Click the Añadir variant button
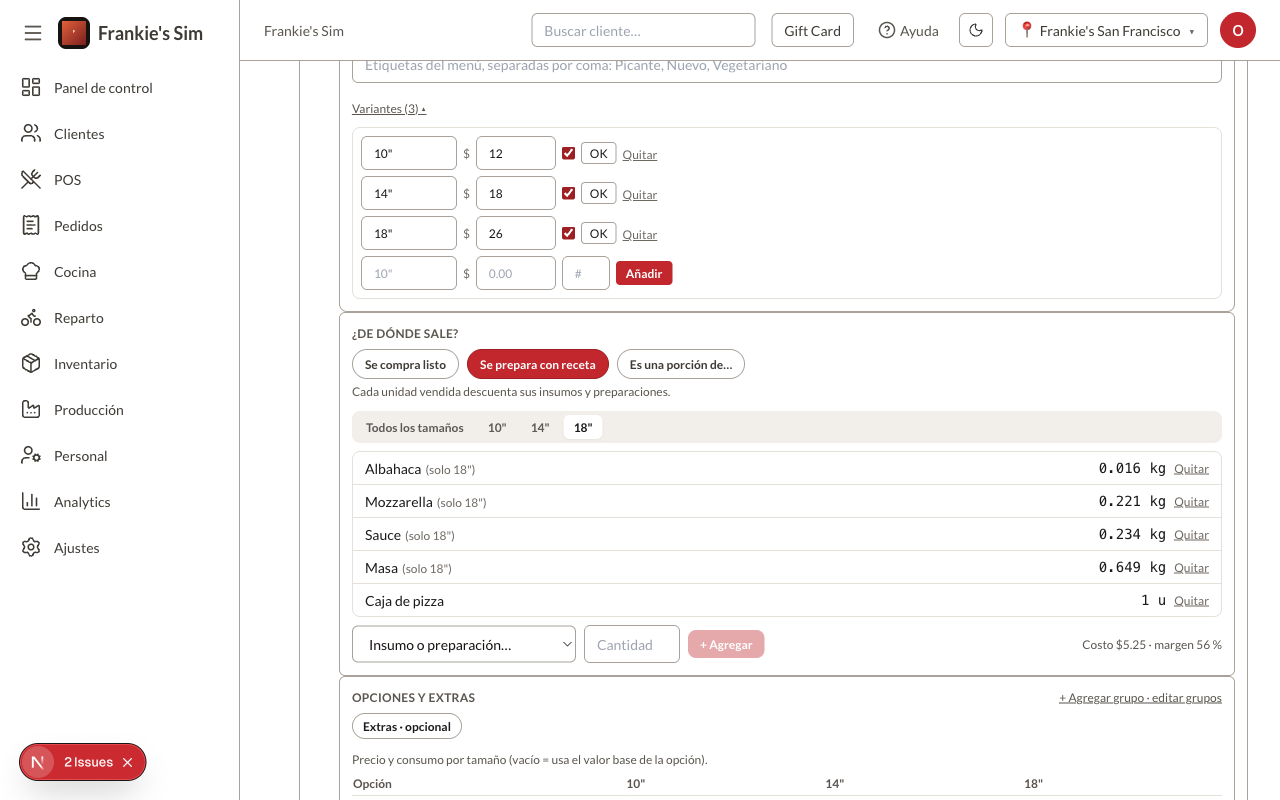 click(644, 273)
